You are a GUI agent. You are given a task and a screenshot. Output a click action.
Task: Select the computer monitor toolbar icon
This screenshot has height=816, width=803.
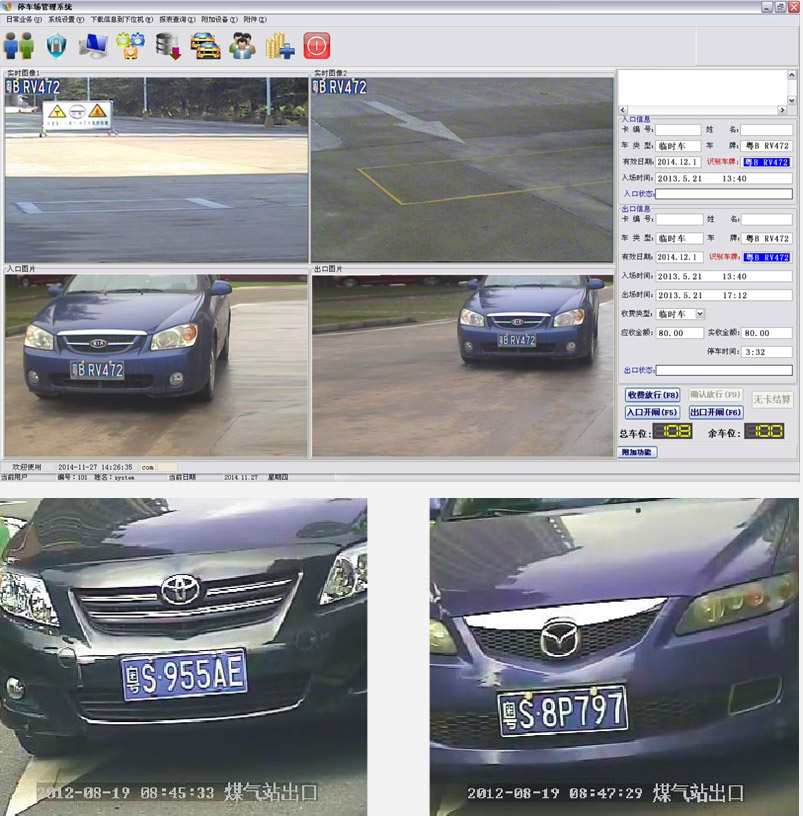click(96, 45)
